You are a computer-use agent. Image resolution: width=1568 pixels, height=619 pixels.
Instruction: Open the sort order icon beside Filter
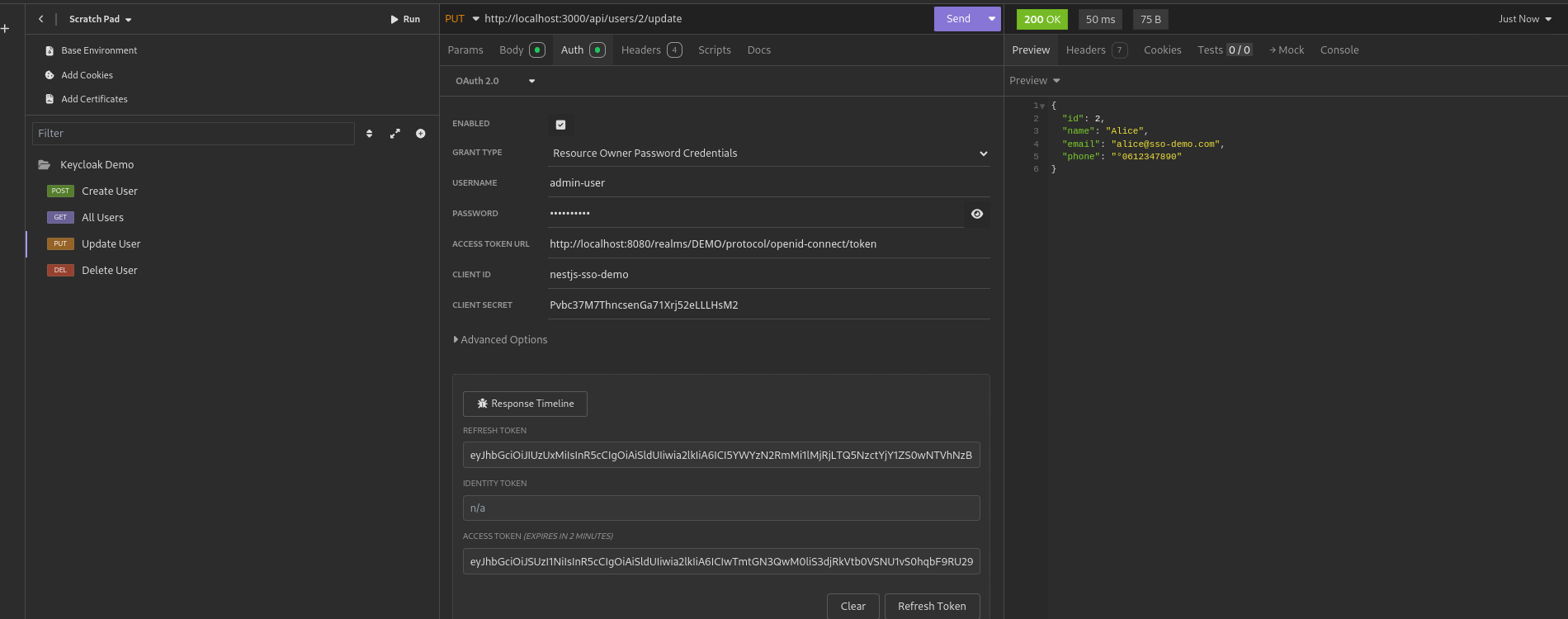[x=369, y=134]
